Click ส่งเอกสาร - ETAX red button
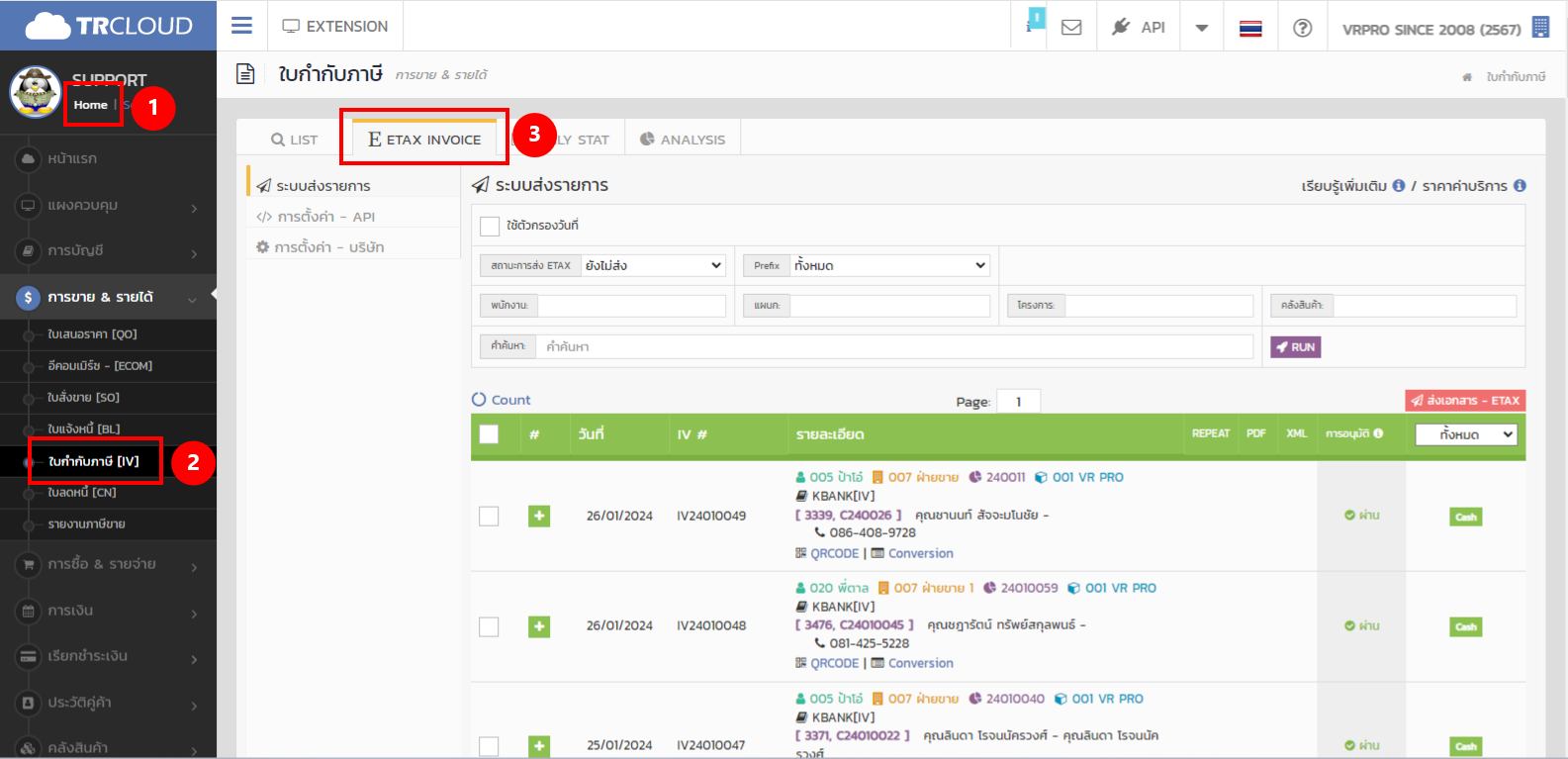 (x=1465, y=401)
